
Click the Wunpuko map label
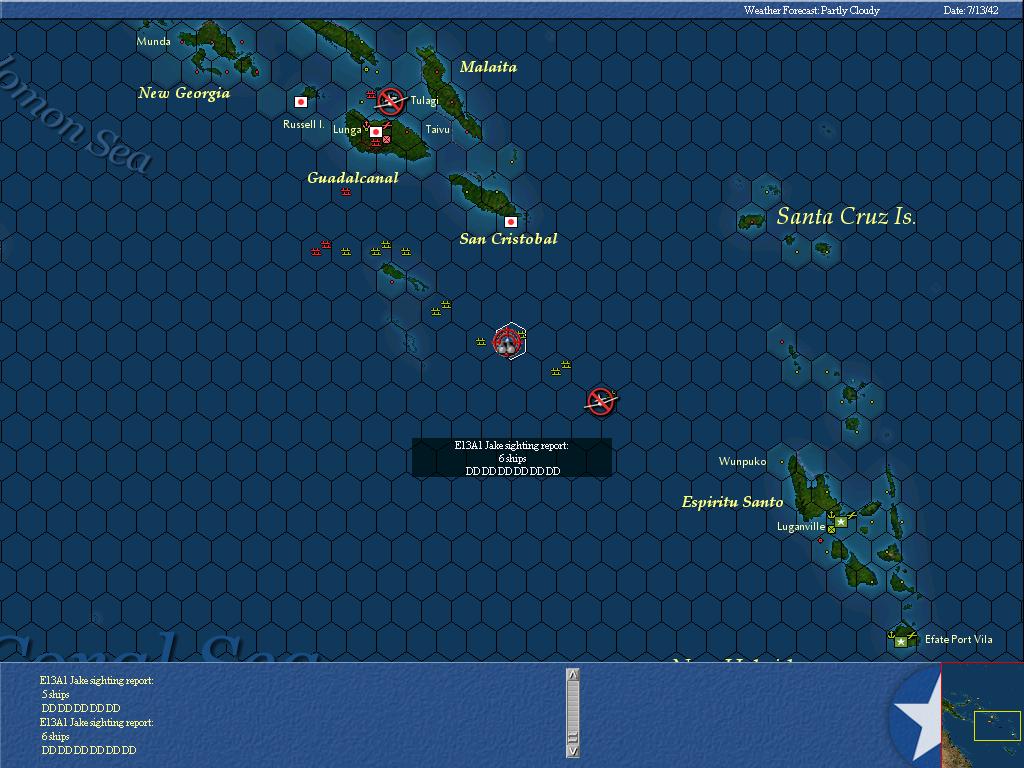point(743,461)
